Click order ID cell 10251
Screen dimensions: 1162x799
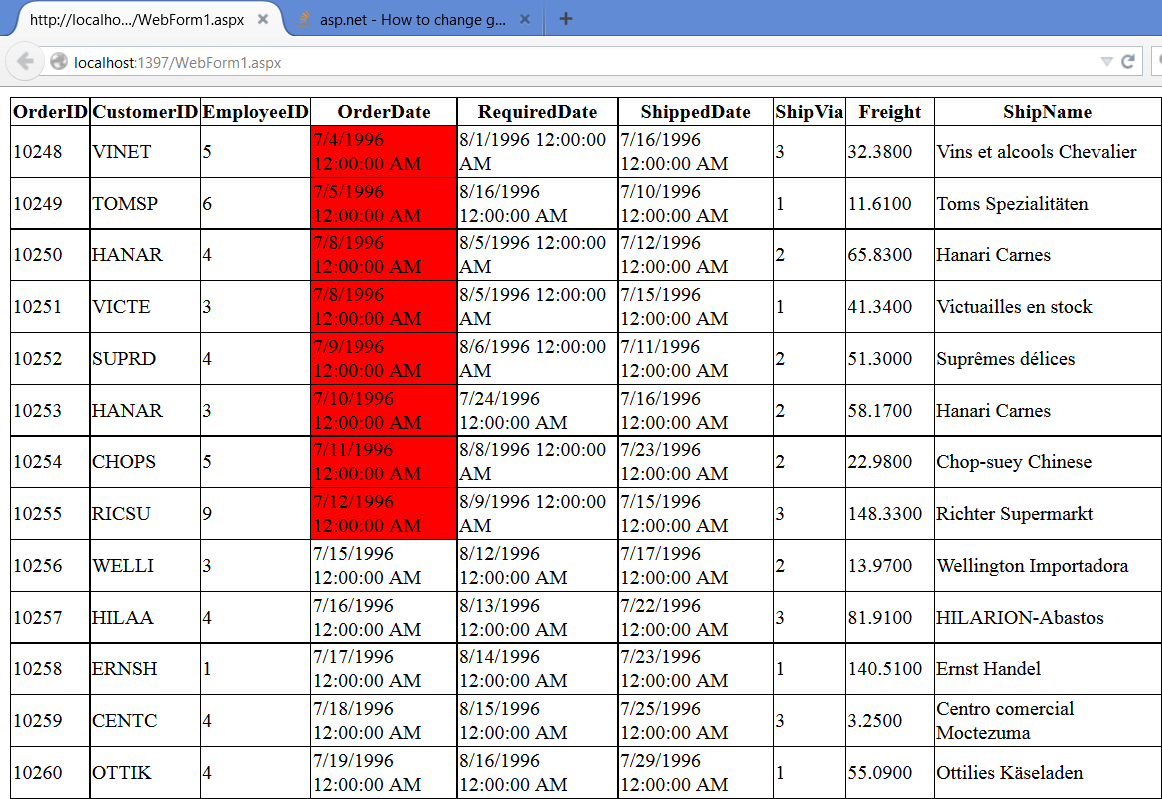[x=50, y=307]
